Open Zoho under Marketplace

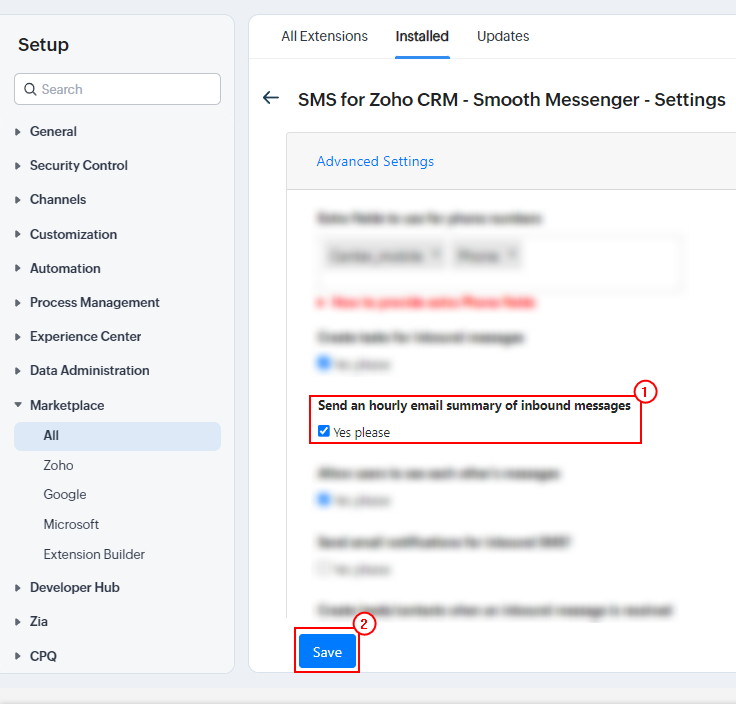[58, 465]
